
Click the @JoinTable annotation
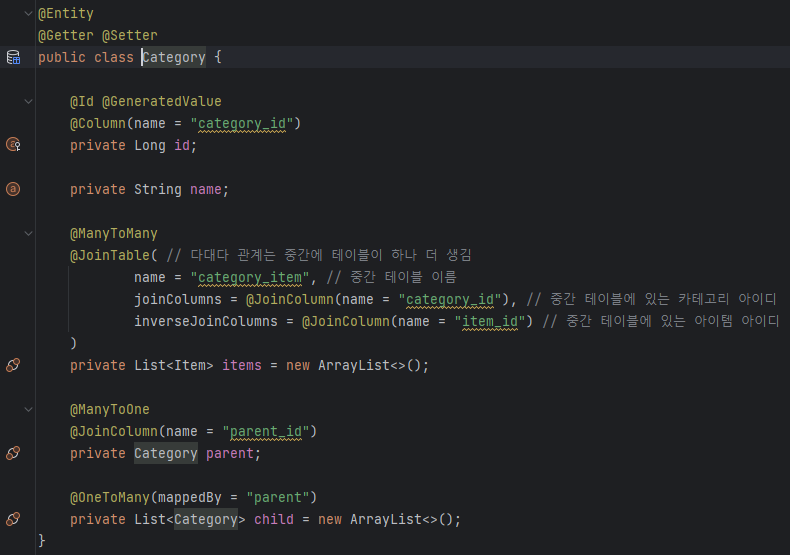click(x=110, y=256)
